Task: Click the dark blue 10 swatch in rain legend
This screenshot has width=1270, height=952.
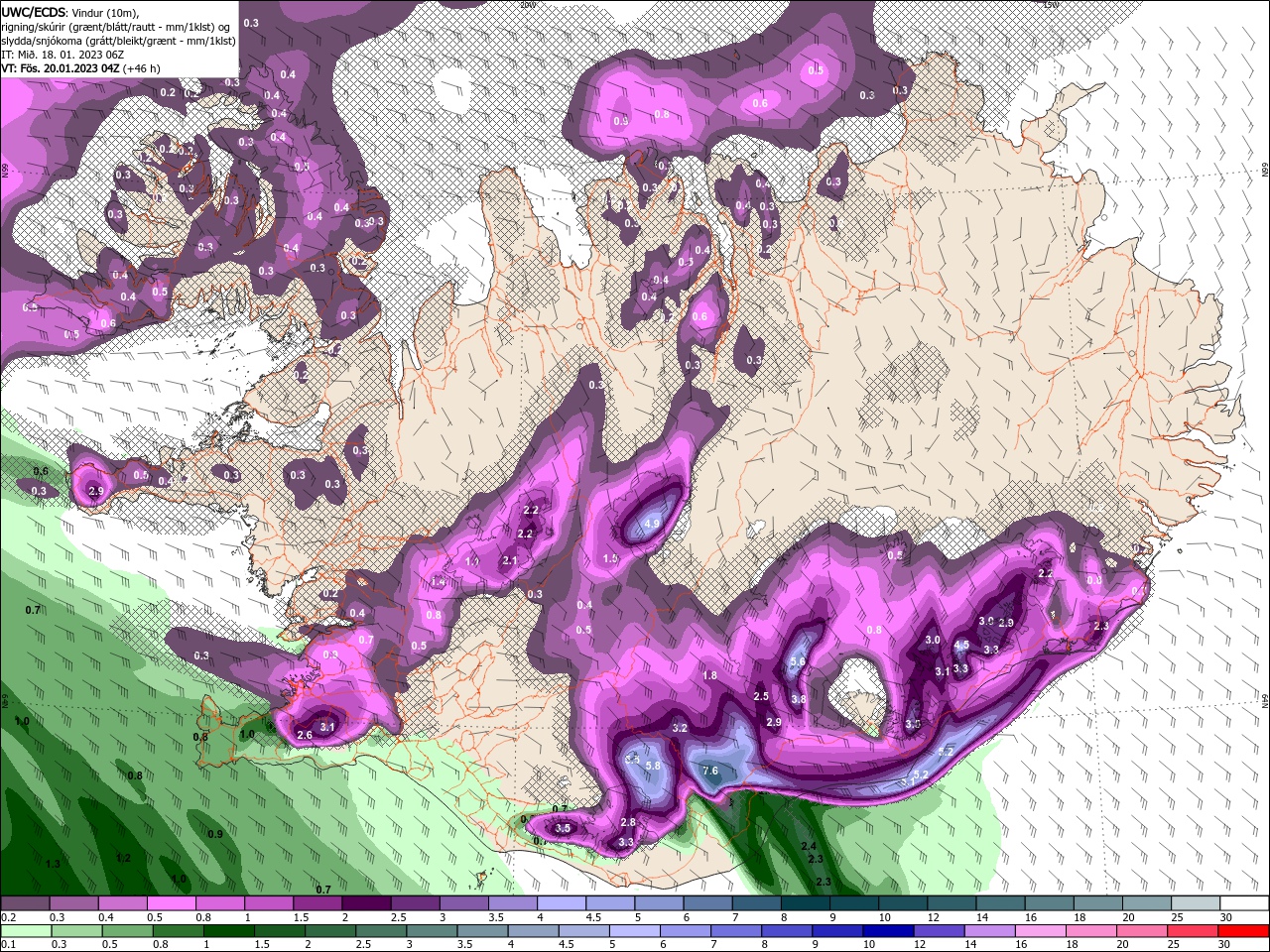Action: pyautogui.click(x=887, y=931)
